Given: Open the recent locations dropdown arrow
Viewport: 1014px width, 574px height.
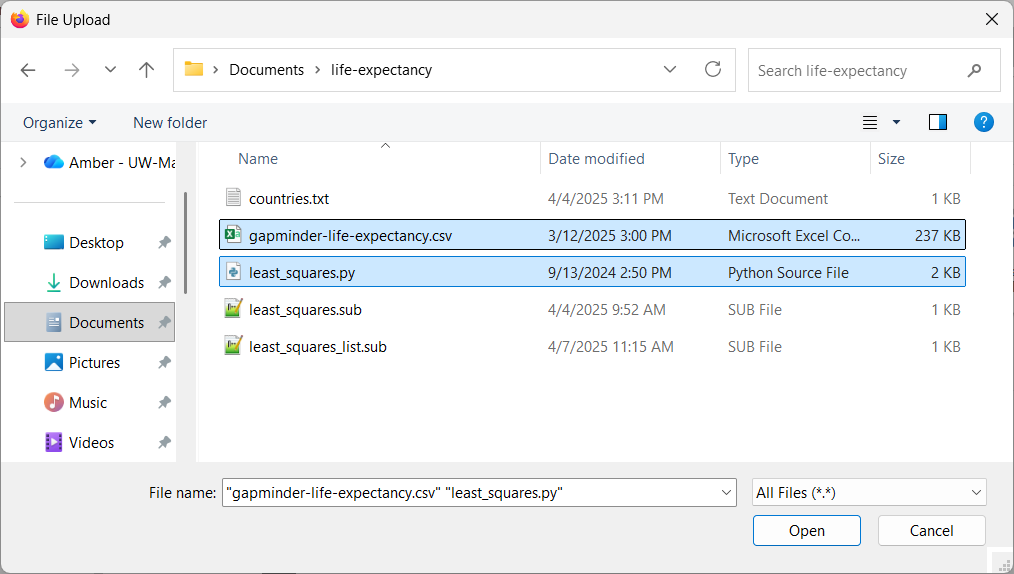Looking at the screenshot, I should [x=110, y=70].
